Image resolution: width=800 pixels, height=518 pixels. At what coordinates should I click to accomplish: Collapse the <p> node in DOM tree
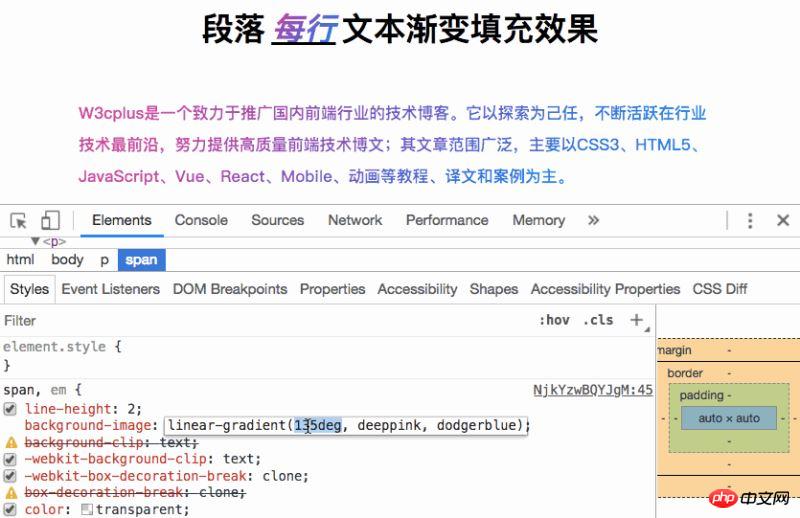(35, 241)
